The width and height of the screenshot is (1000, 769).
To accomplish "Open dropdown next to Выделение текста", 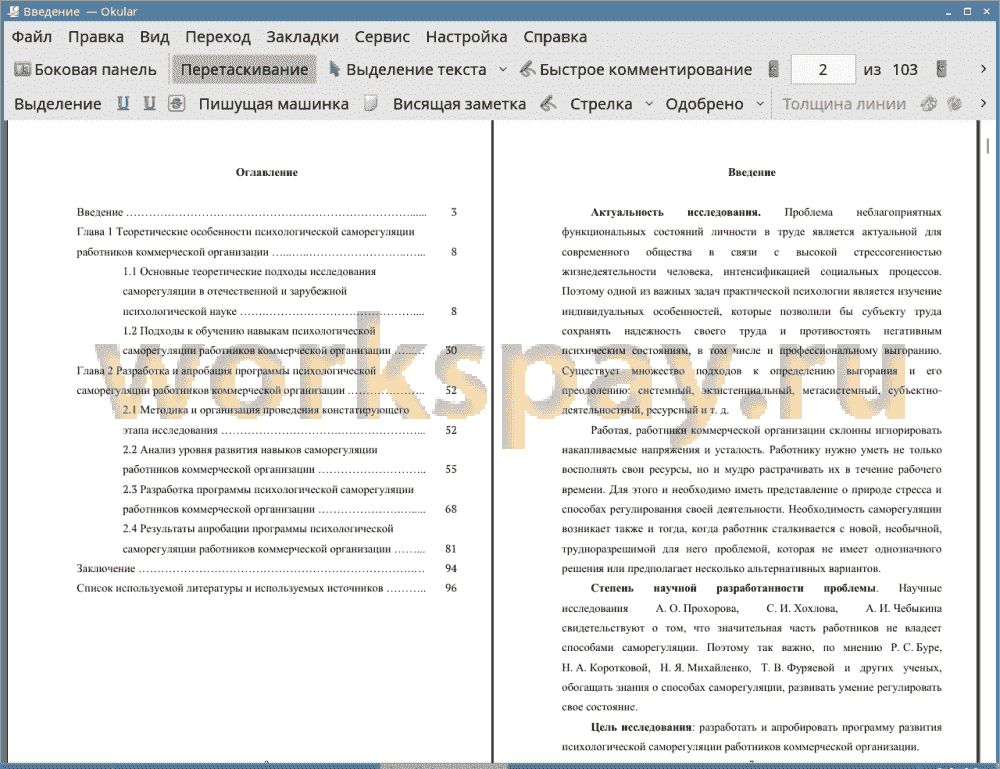I will [503, 70].
